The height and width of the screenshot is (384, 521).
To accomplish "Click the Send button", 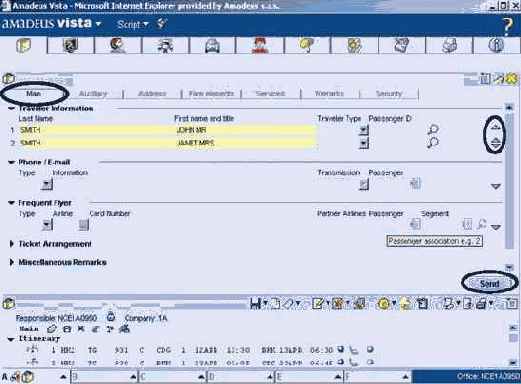I will click(x=489, y=284).
